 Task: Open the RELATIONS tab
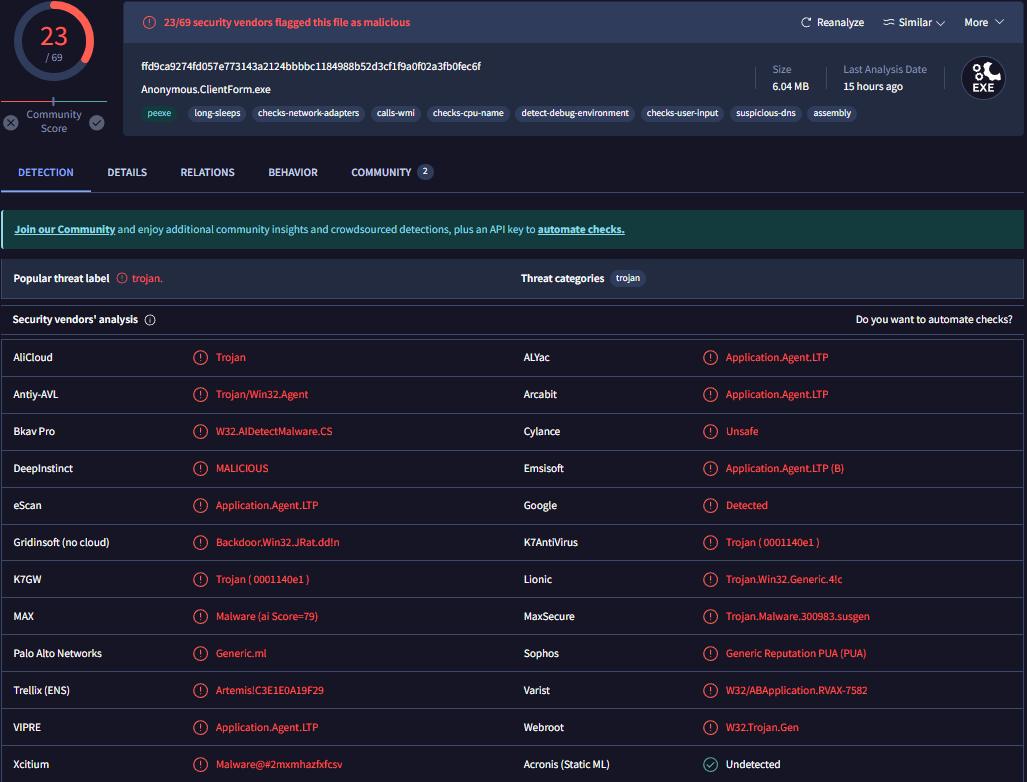pyautogui.click(x=208, y=172)
